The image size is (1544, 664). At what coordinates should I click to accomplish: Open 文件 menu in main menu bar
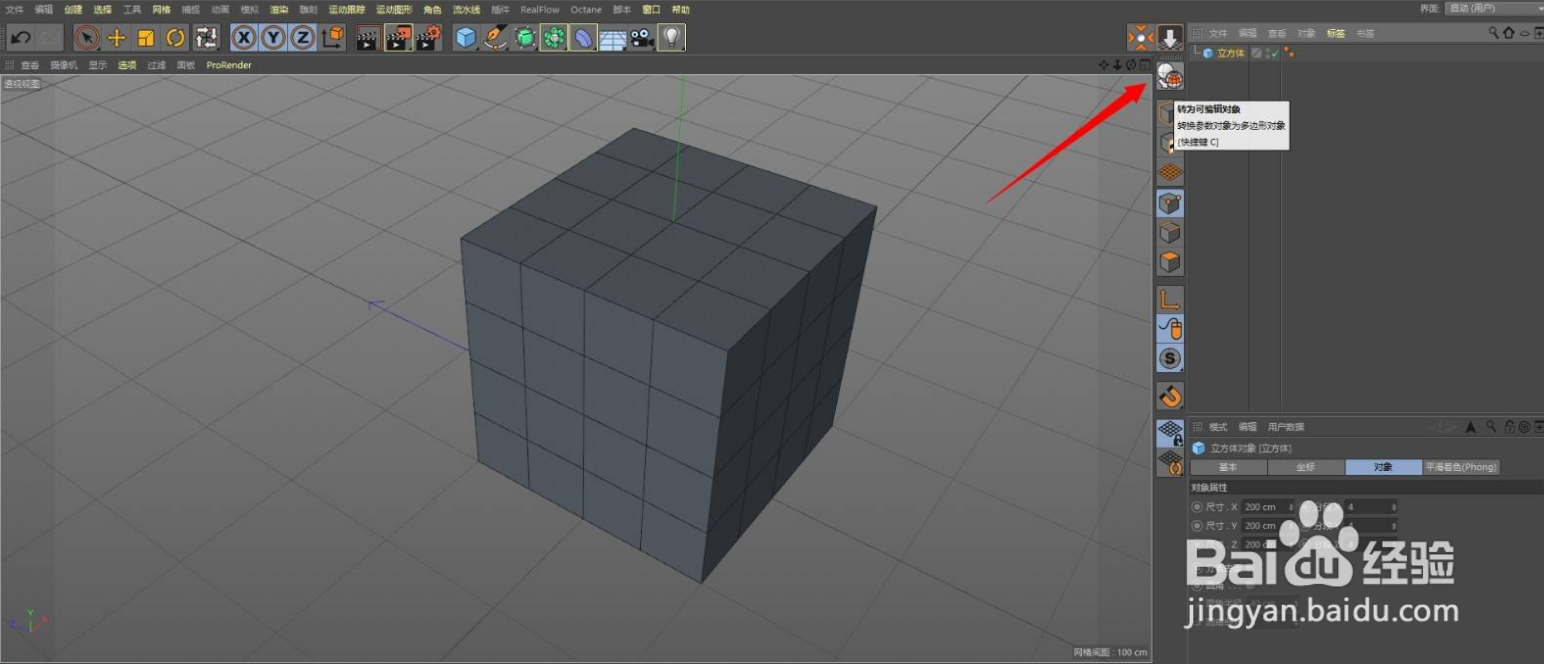pyautogui.click(x=14, y=9)
